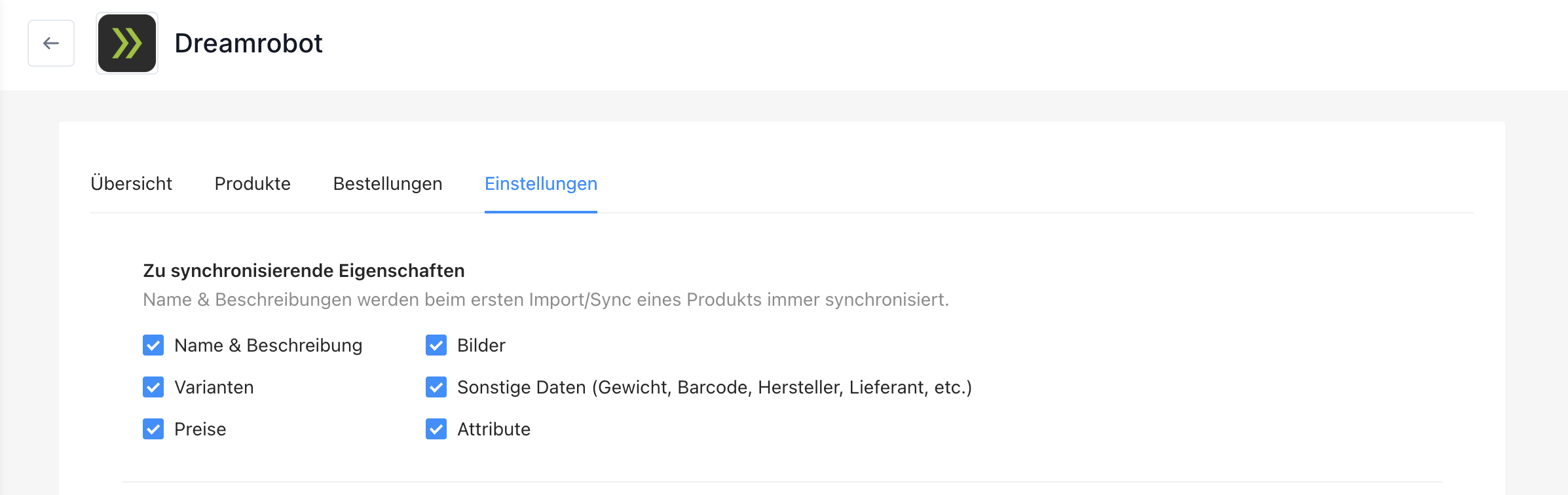1568x495 pixels.
Task: Click the Dreamrobot title text
Action: pyautogui.click(x=248, y=43)
